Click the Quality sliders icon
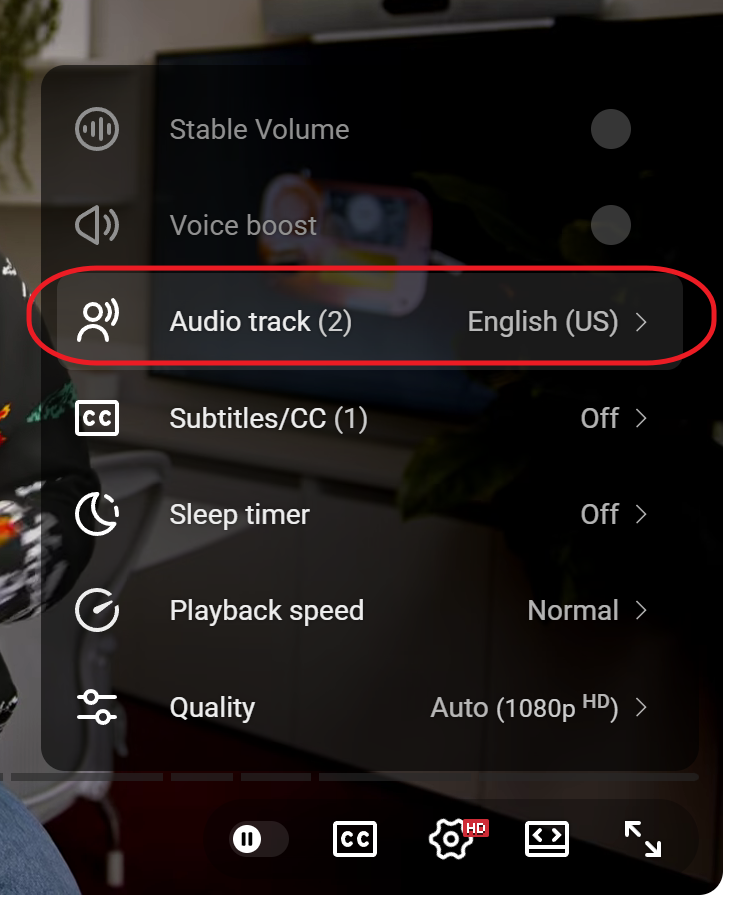This screenshot has width=736, height=900. pyautogui.click(x=97, y=707)
